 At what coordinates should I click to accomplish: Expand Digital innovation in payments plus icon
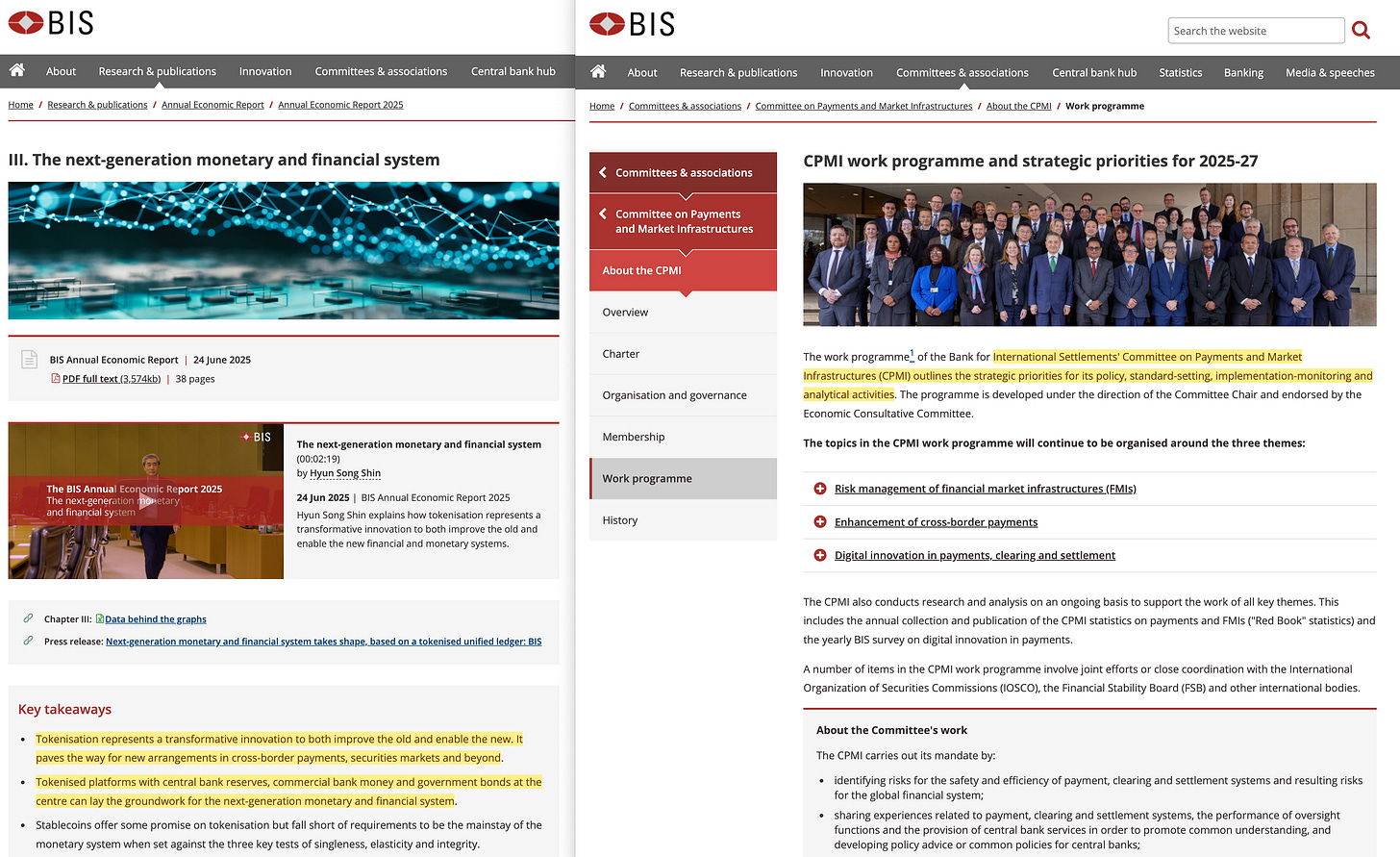pyautogui.click(x=820, y=555)
